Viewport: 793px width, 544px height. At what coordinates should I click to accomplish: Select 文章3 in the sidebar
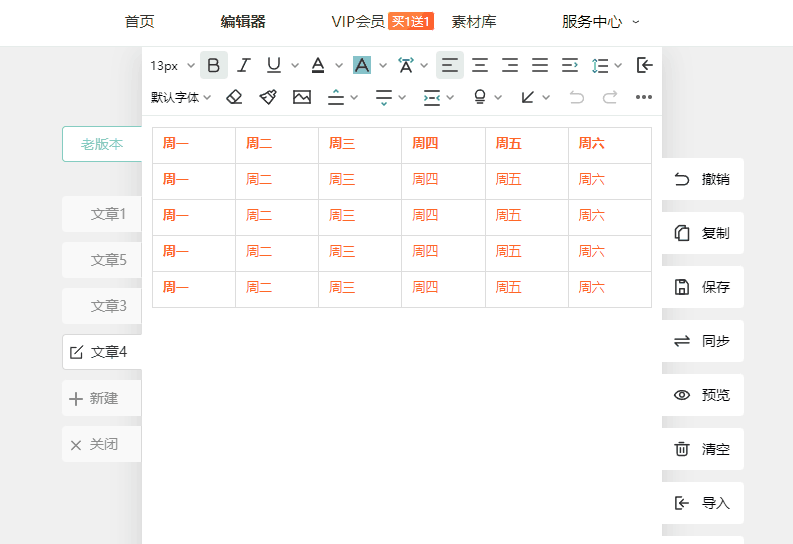[102, 306]
